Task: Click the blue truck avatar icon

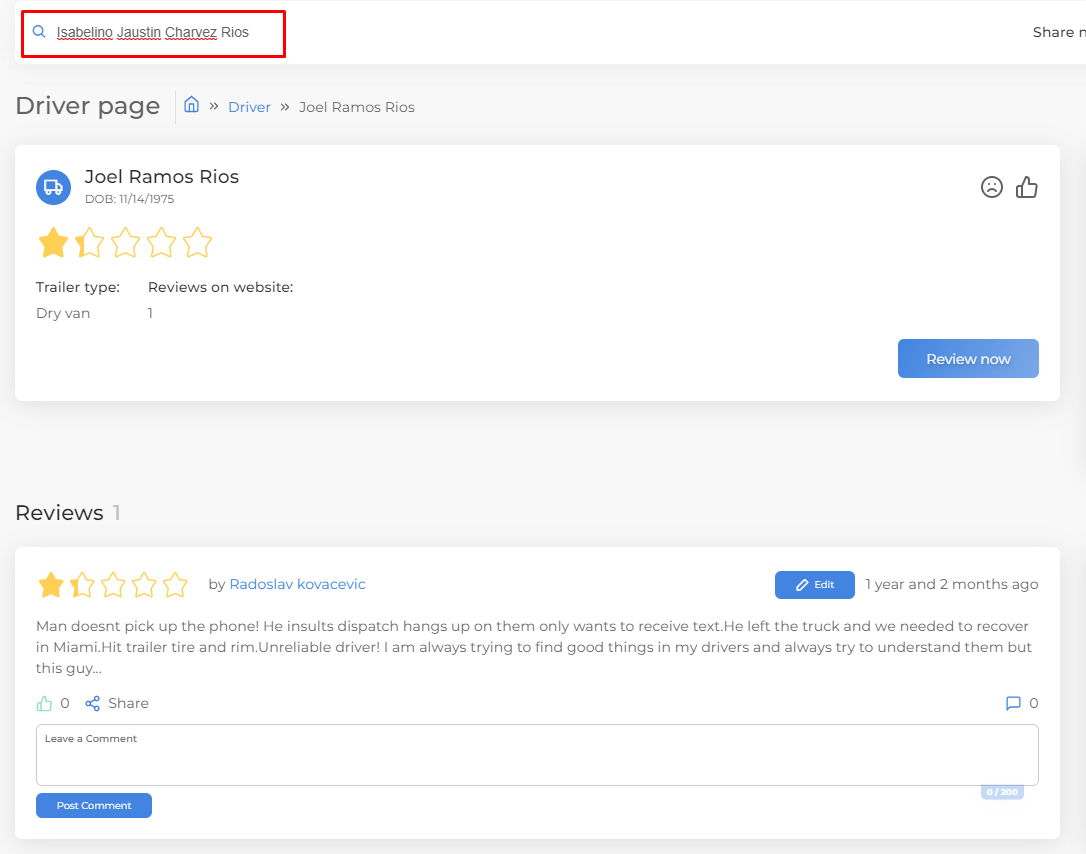Action: 53,187
